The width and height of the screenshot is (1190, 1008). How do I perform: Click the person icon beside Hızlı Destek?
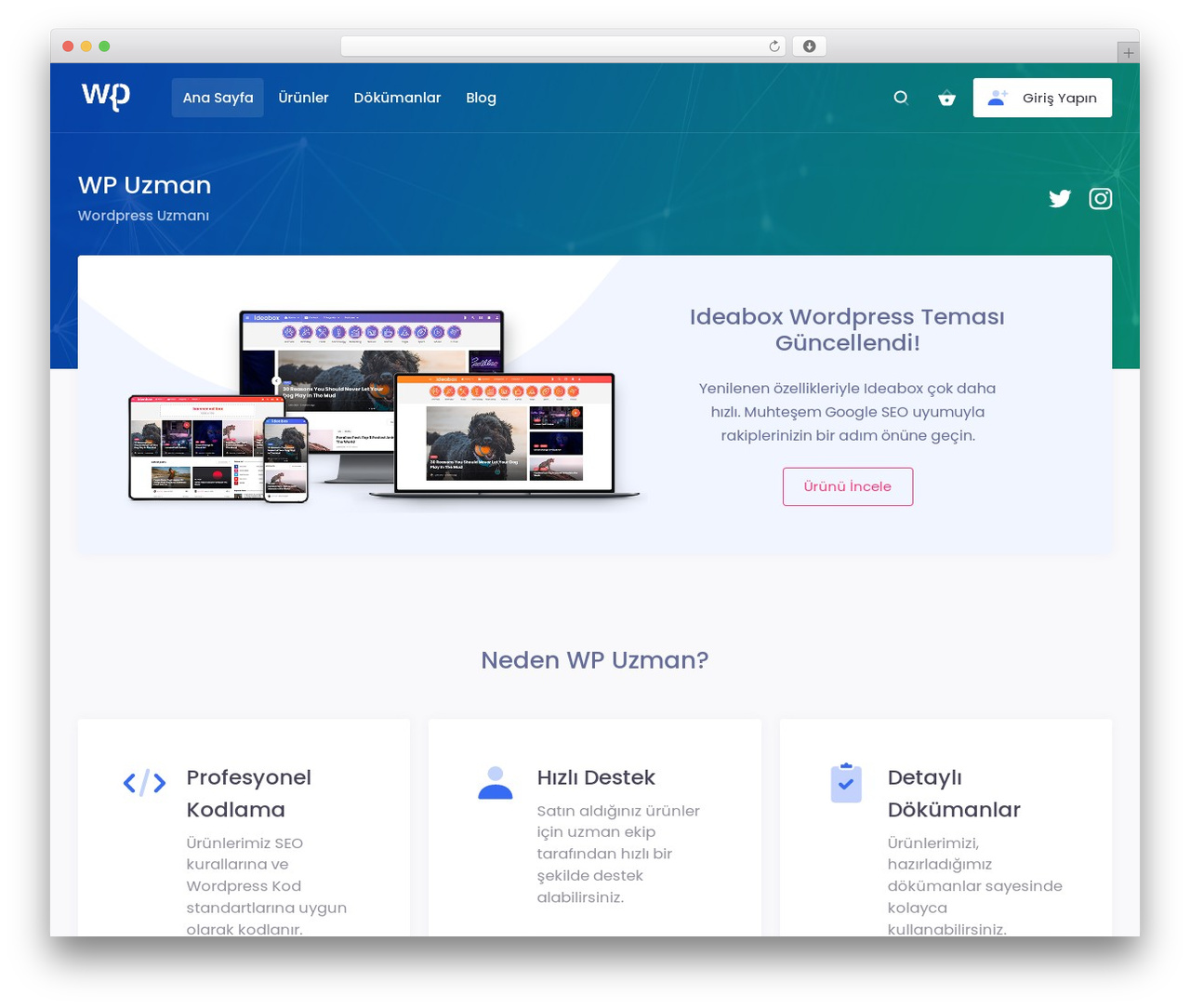pos(495,783)
